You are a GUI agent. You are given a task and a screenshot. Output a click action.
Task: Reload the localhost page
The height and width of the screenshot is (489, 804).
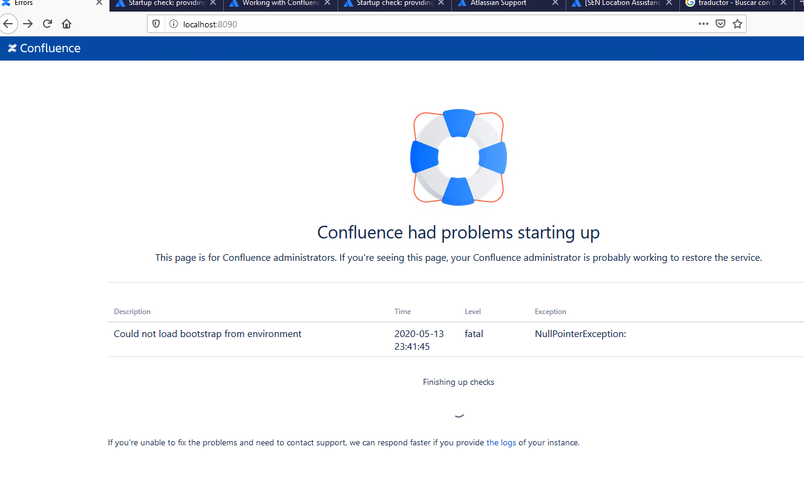[x=47, y=24]
